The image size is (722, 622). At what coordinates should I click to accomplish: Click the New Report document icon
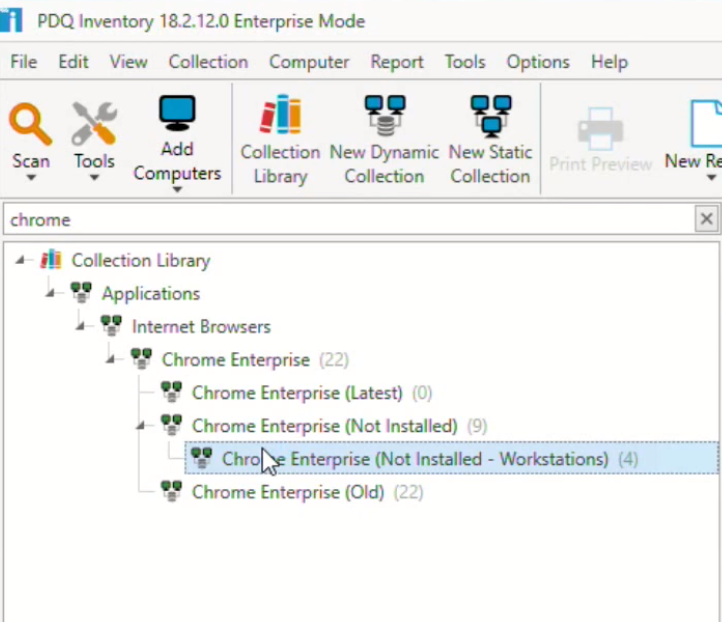coord(706,123)
